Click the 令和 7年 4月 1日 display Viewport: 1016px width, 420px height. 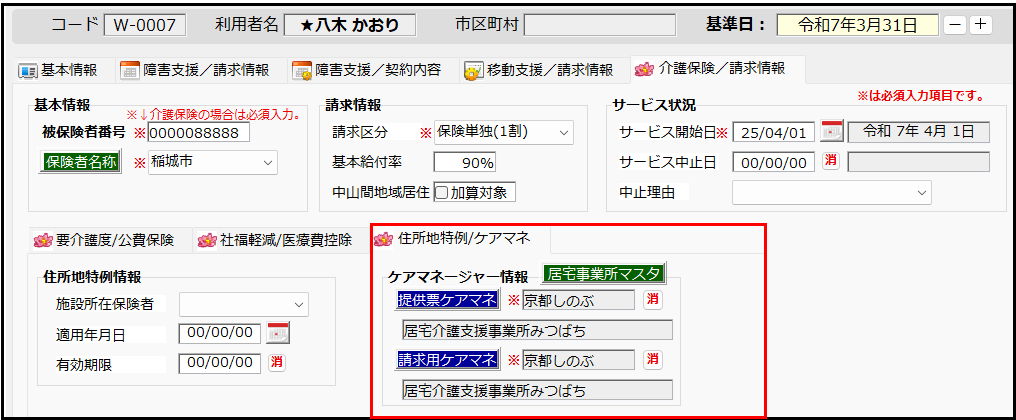pyautogui.click(x=919, y=132)
